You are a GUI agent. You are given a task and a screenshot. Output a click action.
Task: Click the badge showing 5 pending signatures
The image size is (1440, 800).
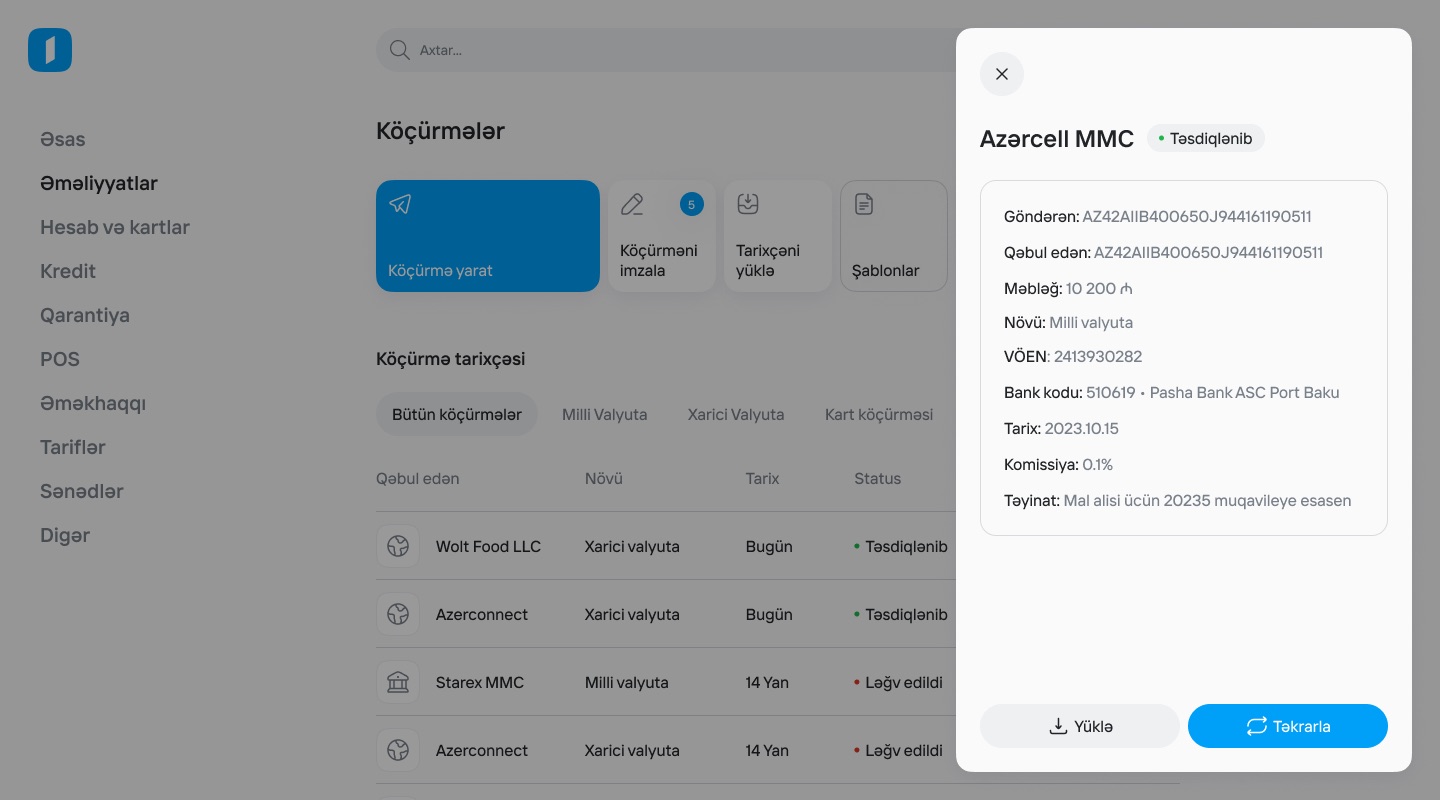(692, 204)
